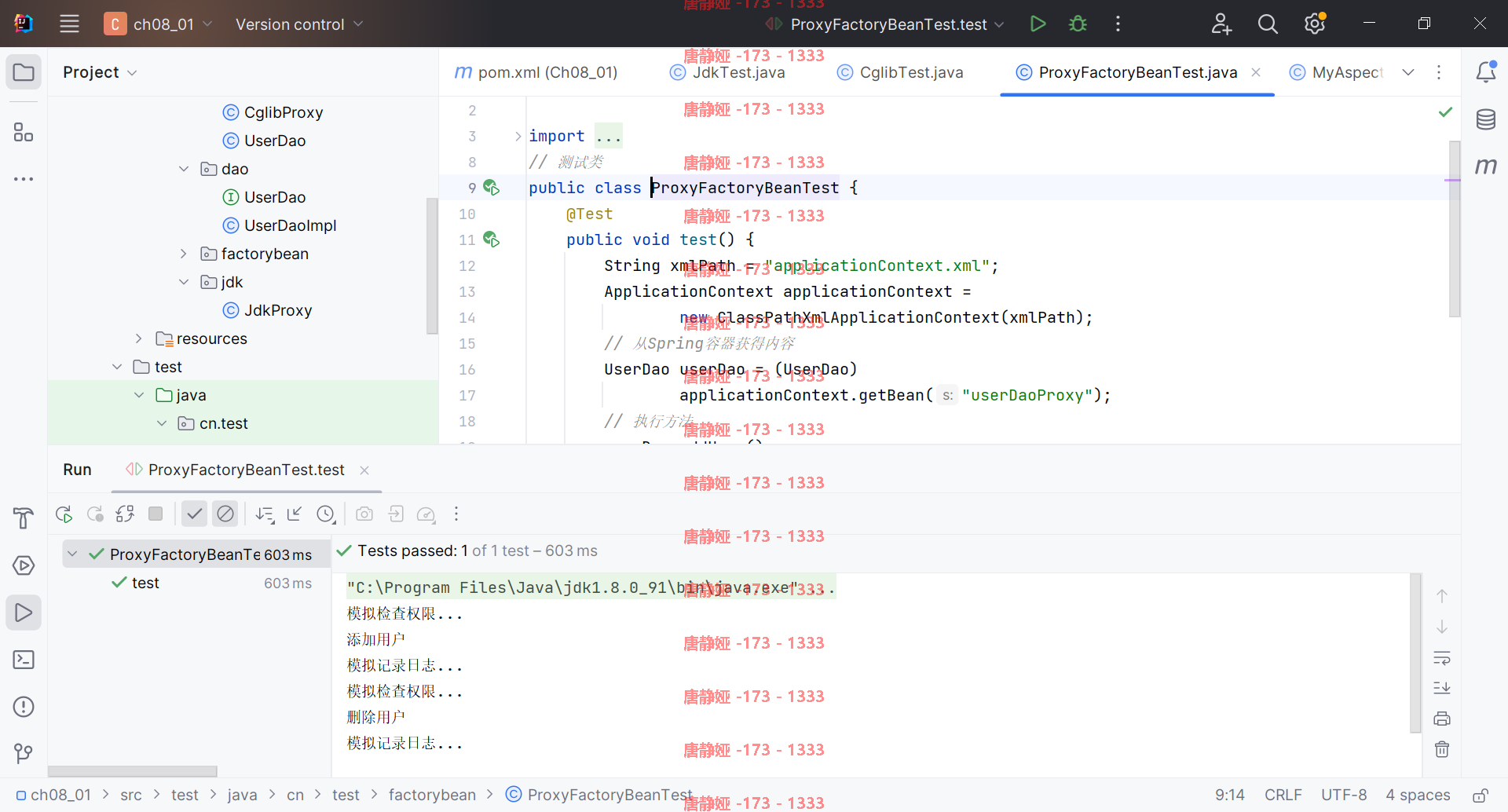This screenshot has width=1508, height=812.
Task: Click run gutter icon beside test method
Action: (491, 240)
